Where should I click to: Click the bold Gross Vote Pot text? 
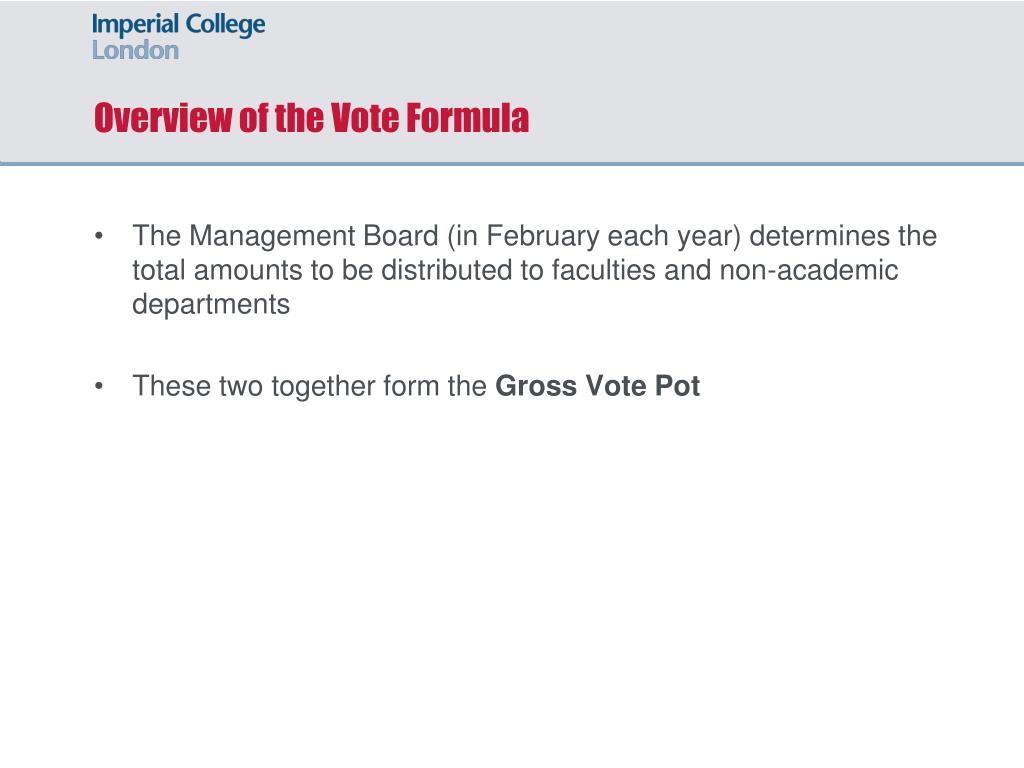pyautogui.click(x=598, y=386)
